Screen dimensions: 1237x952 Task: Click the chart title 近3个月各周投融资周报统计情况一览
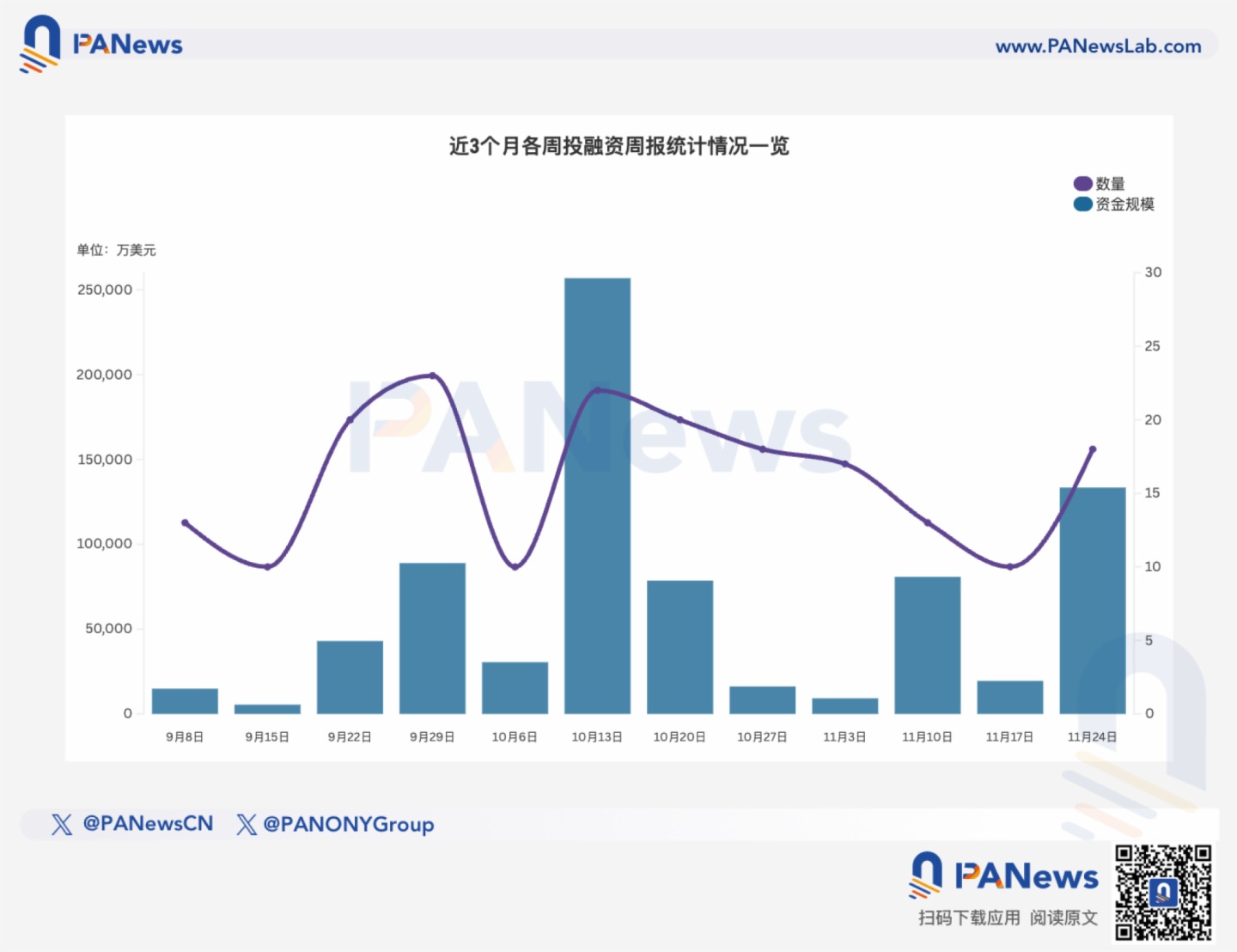618,146
